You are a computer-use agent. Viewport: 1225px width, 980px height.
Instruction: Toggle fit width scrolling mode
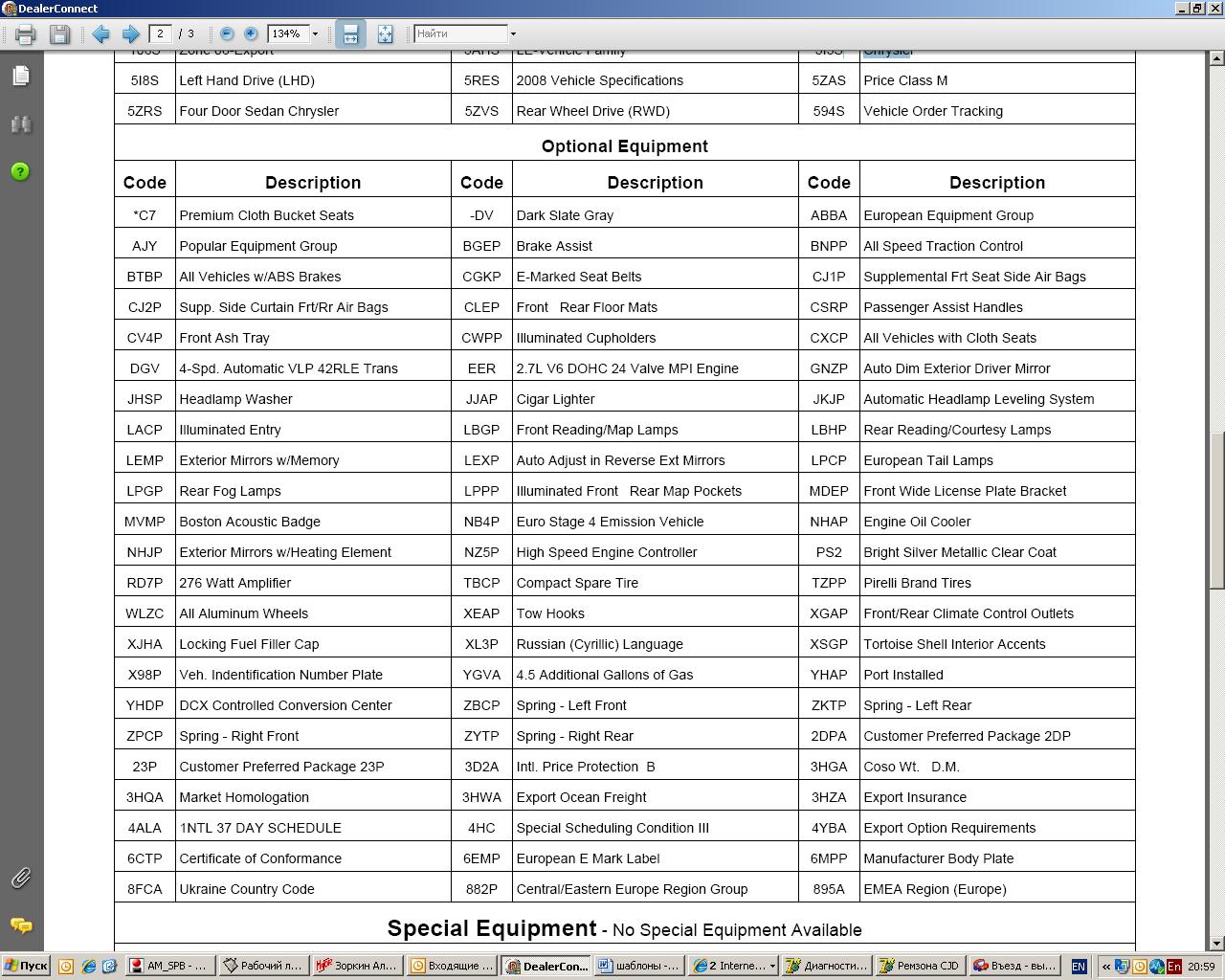pyautogui.click(x=350, y=34)
